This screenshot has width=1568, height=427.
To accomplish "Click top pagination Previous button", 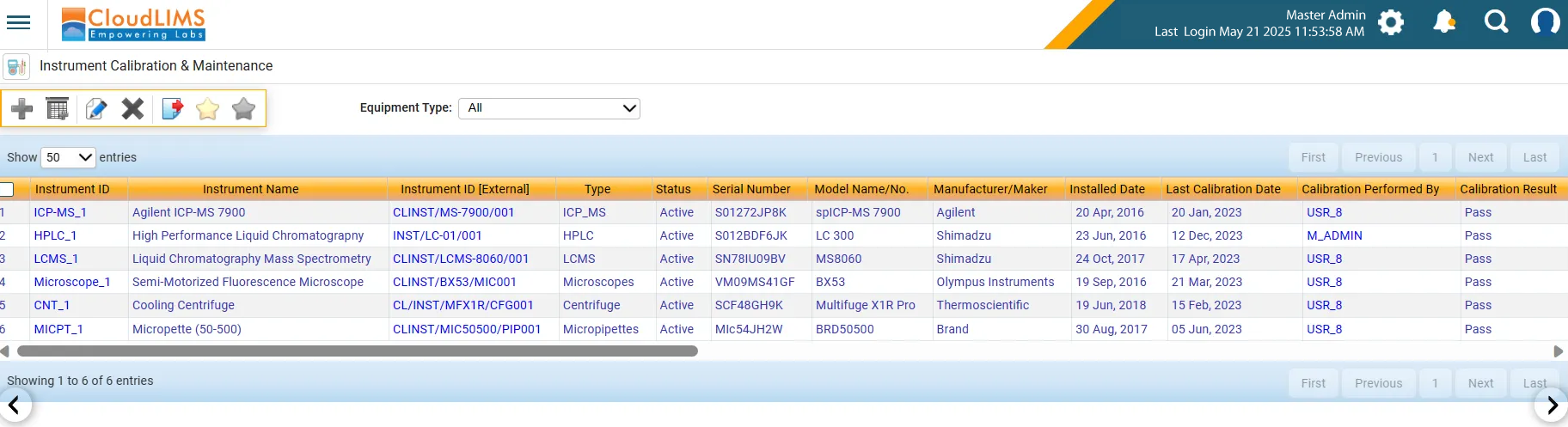I will [x=1379, y=157].
